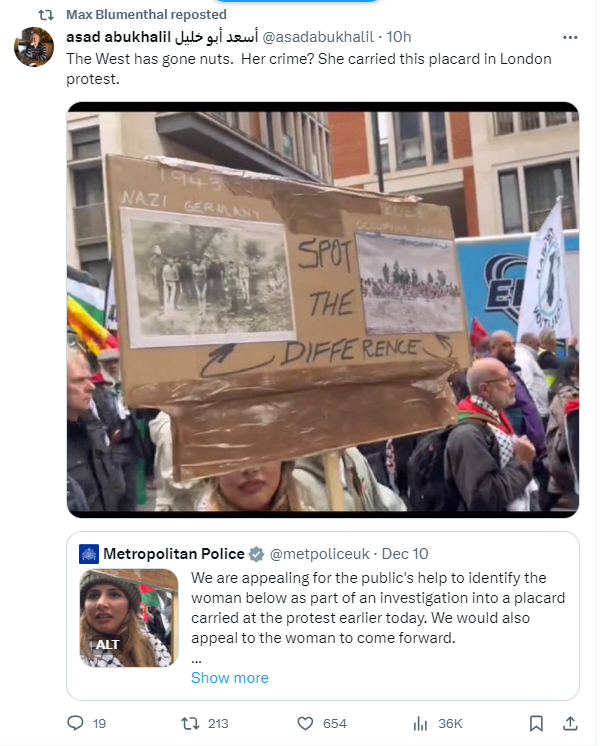600x746 pixels.
Task: Open the 10h timestamp link
Action: [x=399, y=37]
